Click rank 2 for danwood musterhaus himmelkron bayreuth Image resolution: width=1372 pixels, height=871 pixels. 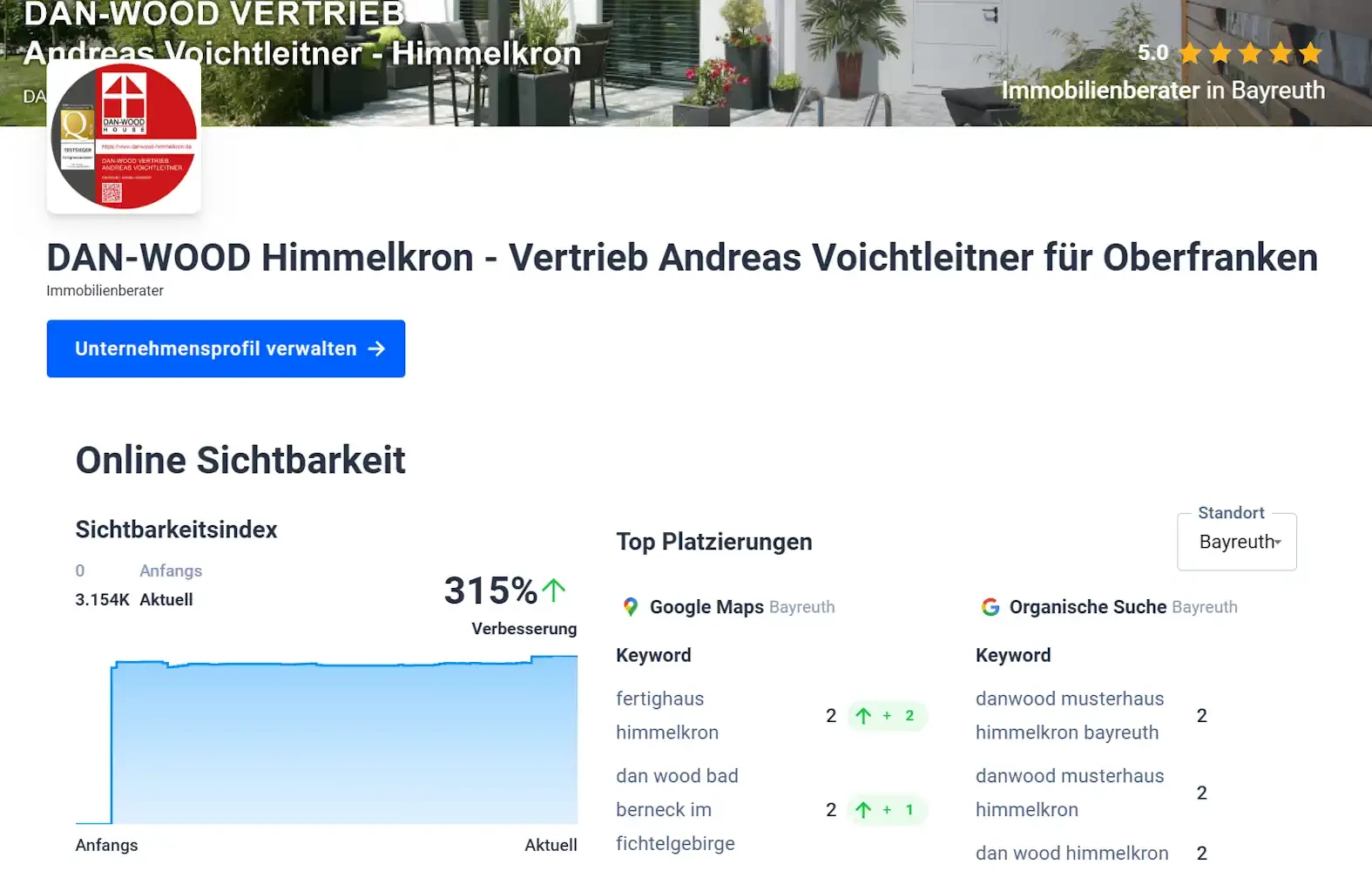coord(1202,716)
